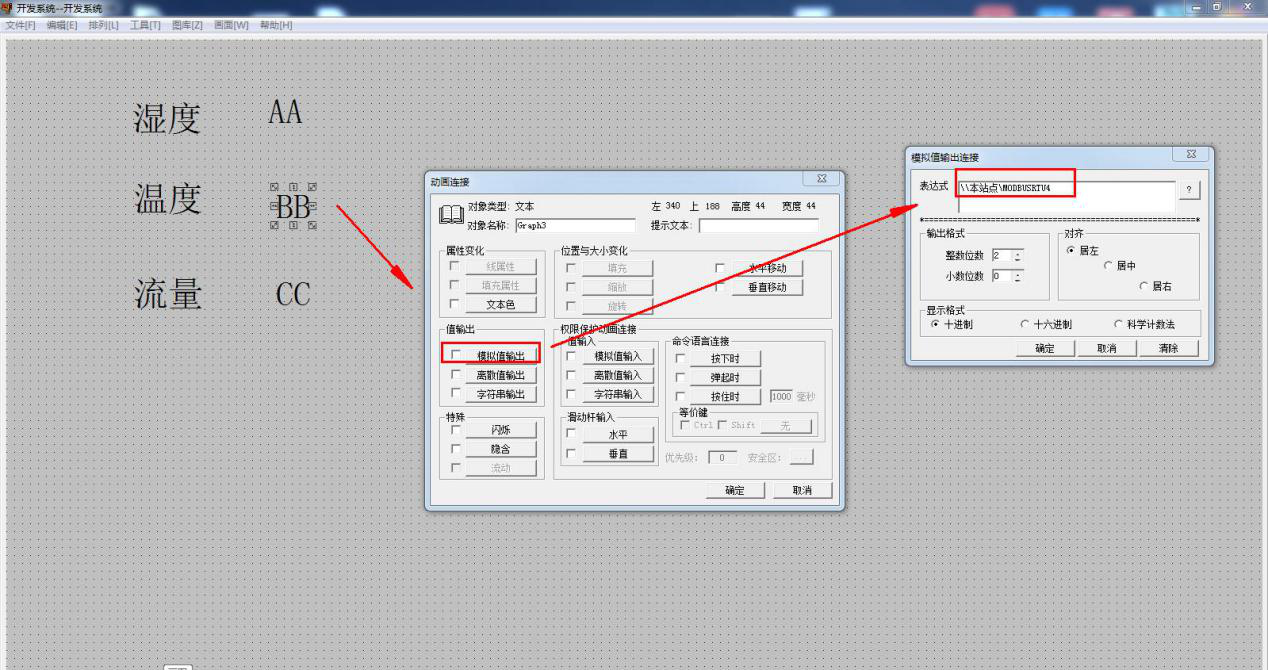This screenshot has width=1268, height=670.
Task: Choose 居中 alignment radio button
Action: tap(1107, 266)
